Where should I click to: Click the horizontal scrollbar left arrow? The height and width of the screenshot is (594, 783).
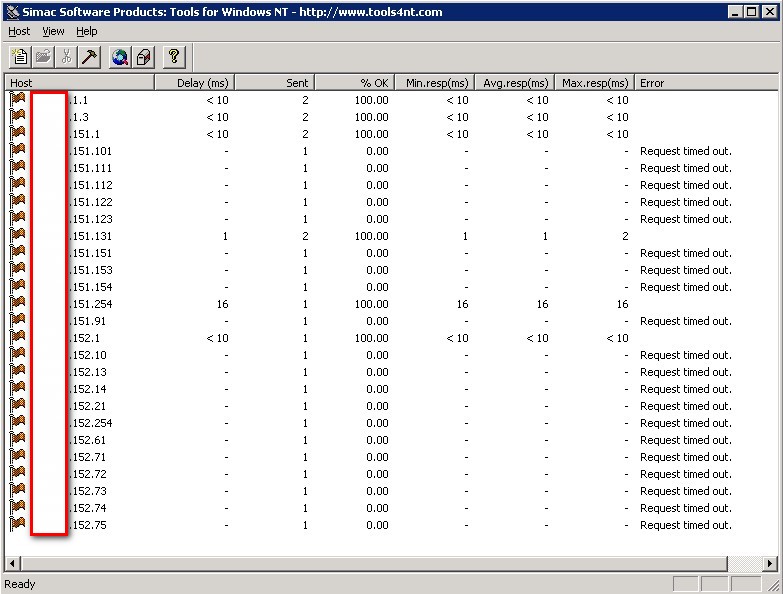pyautogui.click(x=13, y=564)
